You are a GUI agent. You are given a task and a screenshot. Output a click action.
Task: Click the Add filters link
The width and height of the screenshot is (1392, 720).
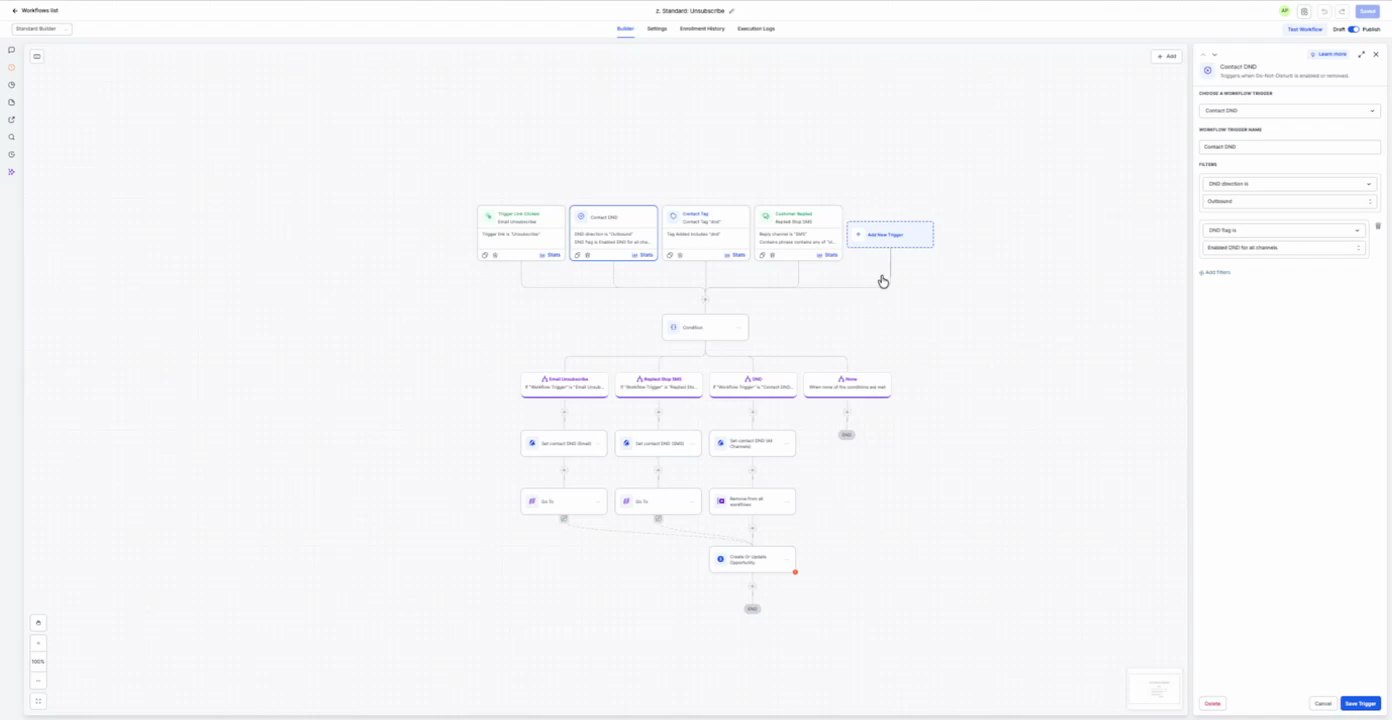1215,272
